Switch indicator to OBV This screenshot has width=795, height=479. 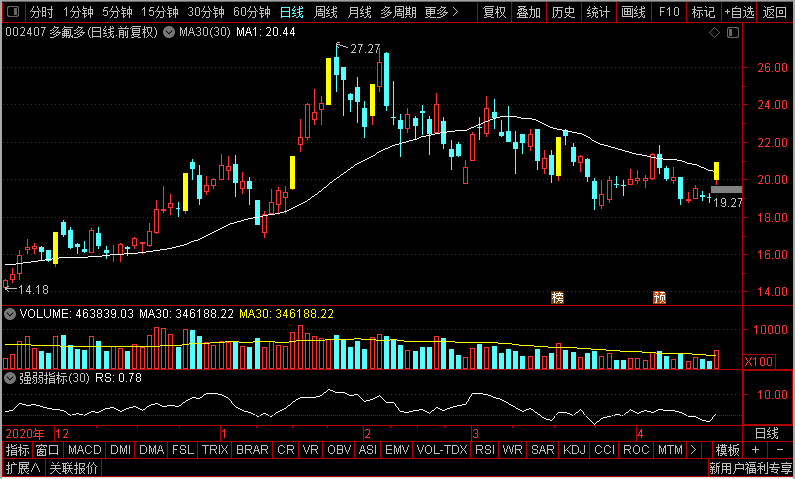339,450
